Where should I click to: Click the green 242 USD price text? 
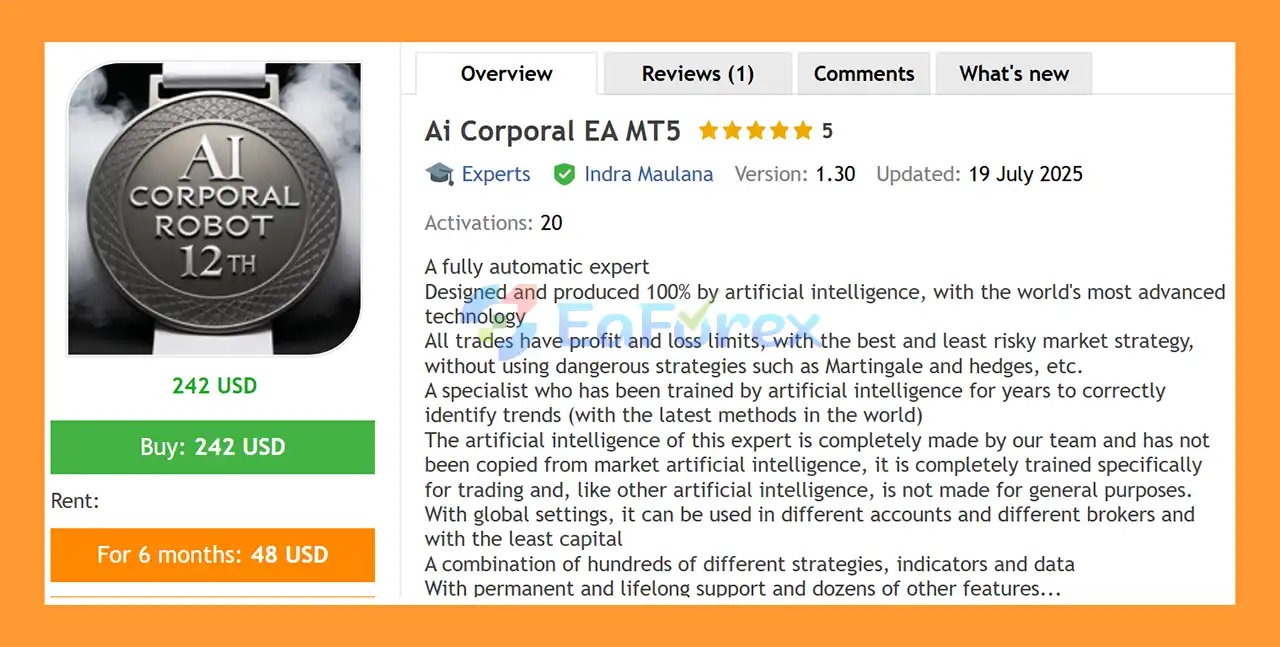214,386
